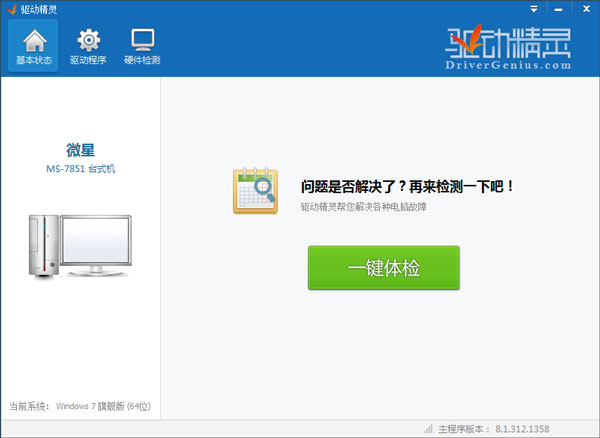Open the 基本状态 home tab

pyautogui.click(x=32, y=46)
